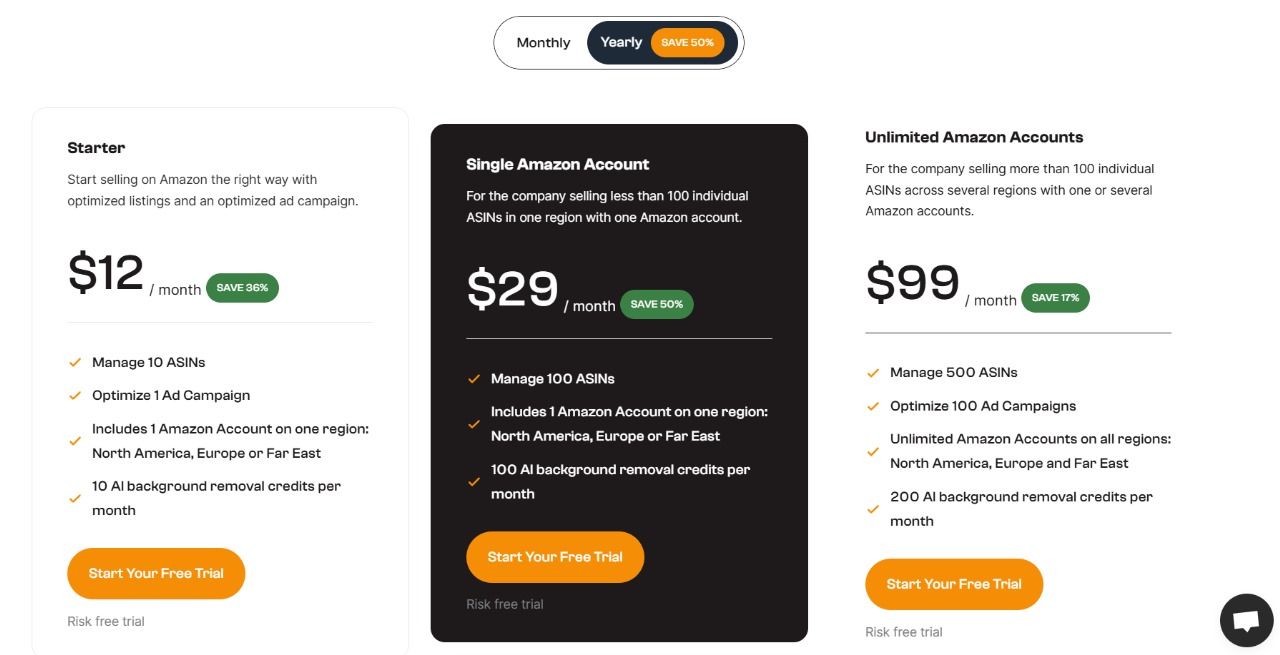Viewport: 1280px width, 655px height.
Task: Start free trial for Single Amazon Account
Action: point(555,557)
